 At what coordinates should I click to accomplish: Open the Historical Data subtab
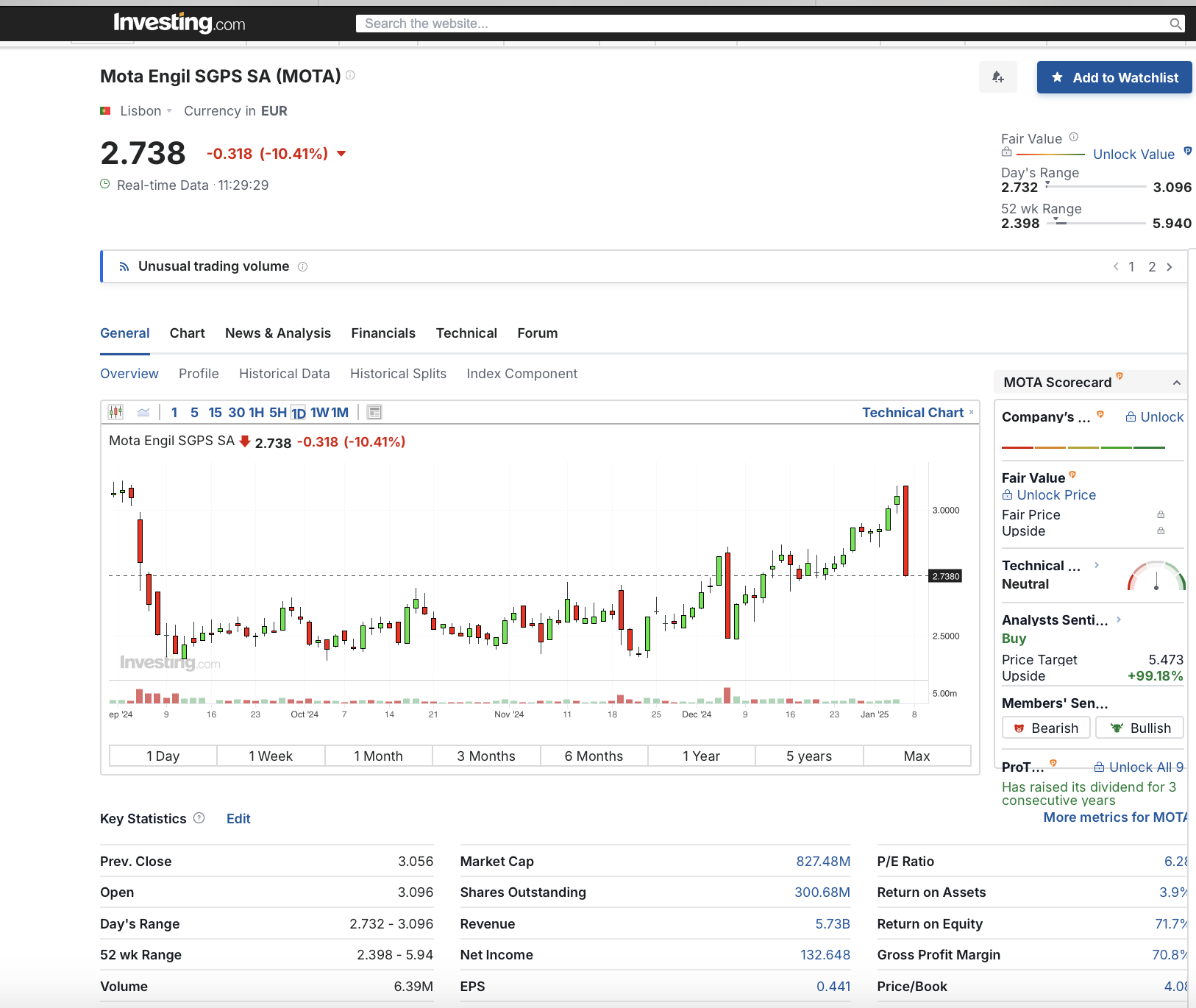pos(285,374)
